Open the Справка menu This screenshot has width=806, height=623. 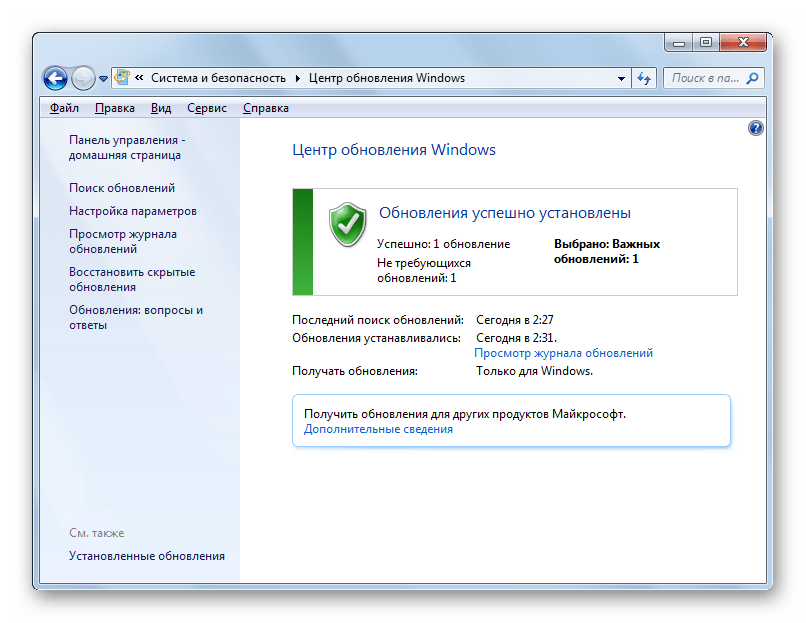266,108
